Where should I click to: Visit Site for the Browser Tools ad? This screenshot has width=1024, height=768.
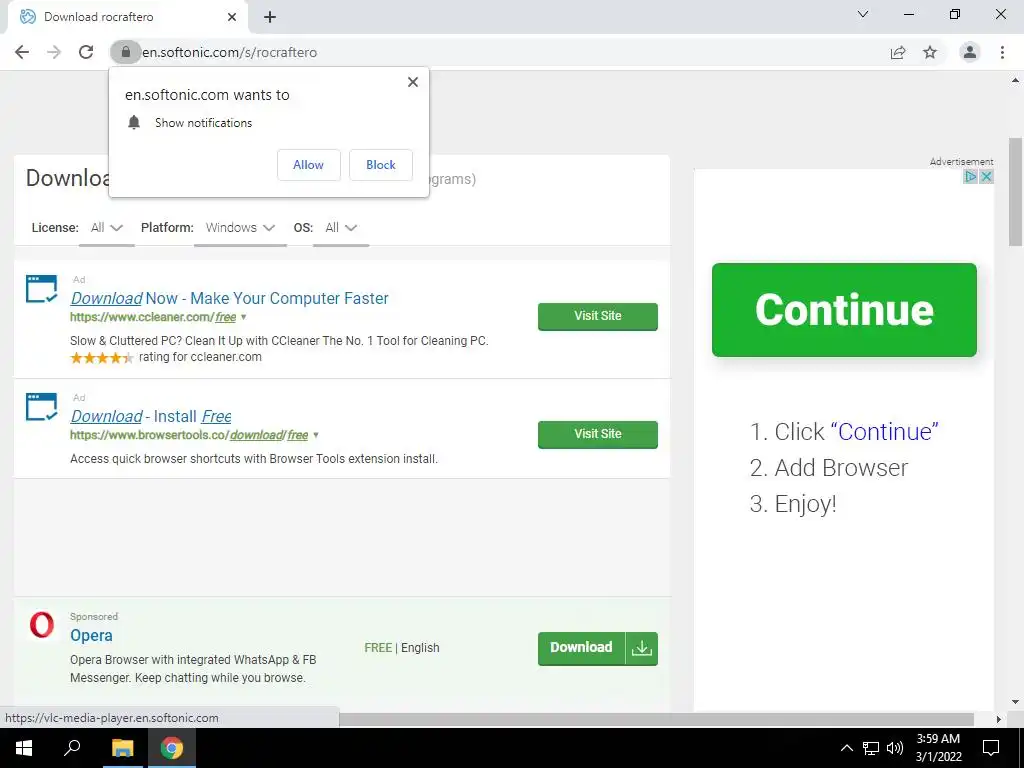[598, 434]
